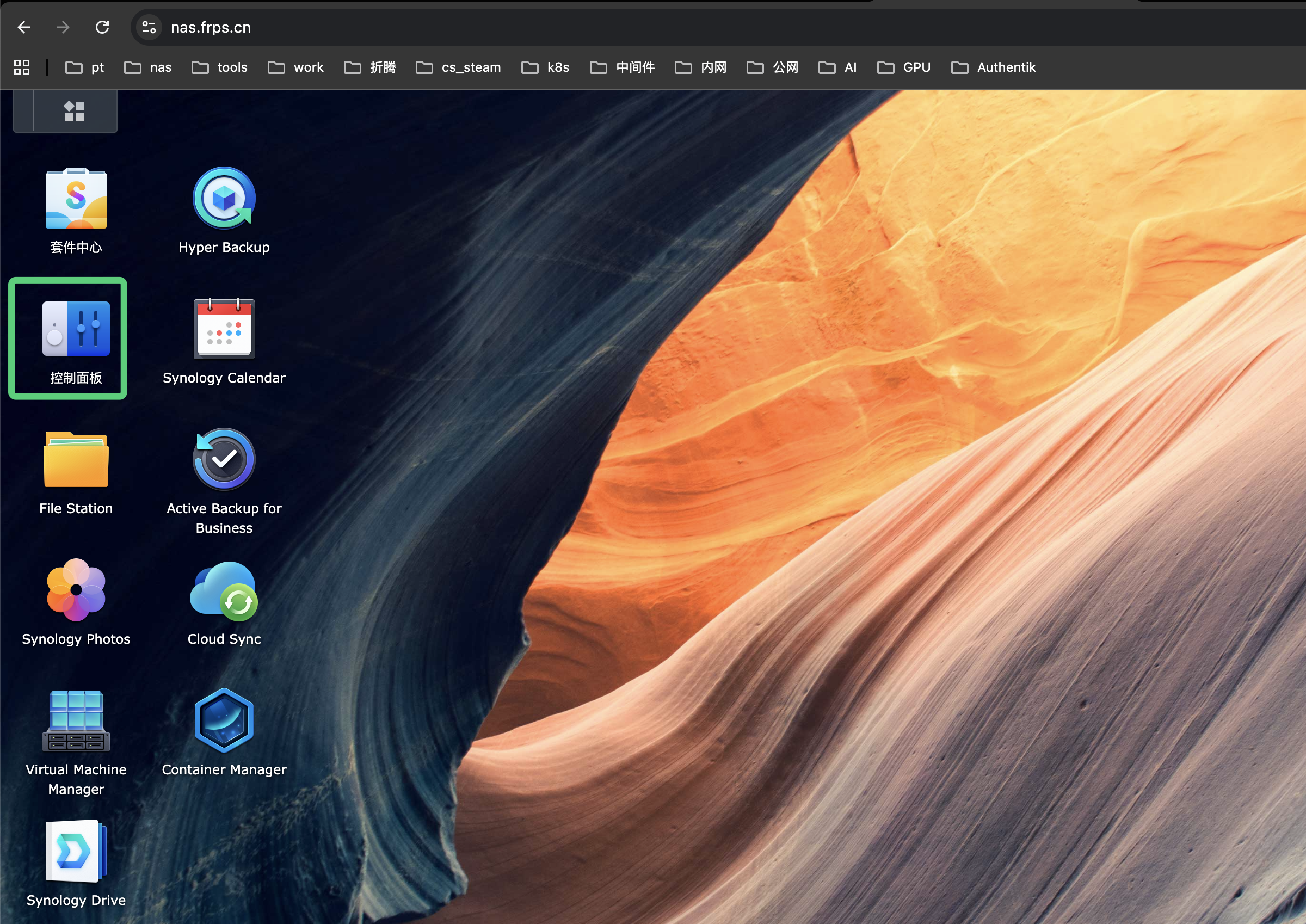Expand the 折腾 bookmarks folder
This screenshot has width=1306, height=924.
point(369,67)
